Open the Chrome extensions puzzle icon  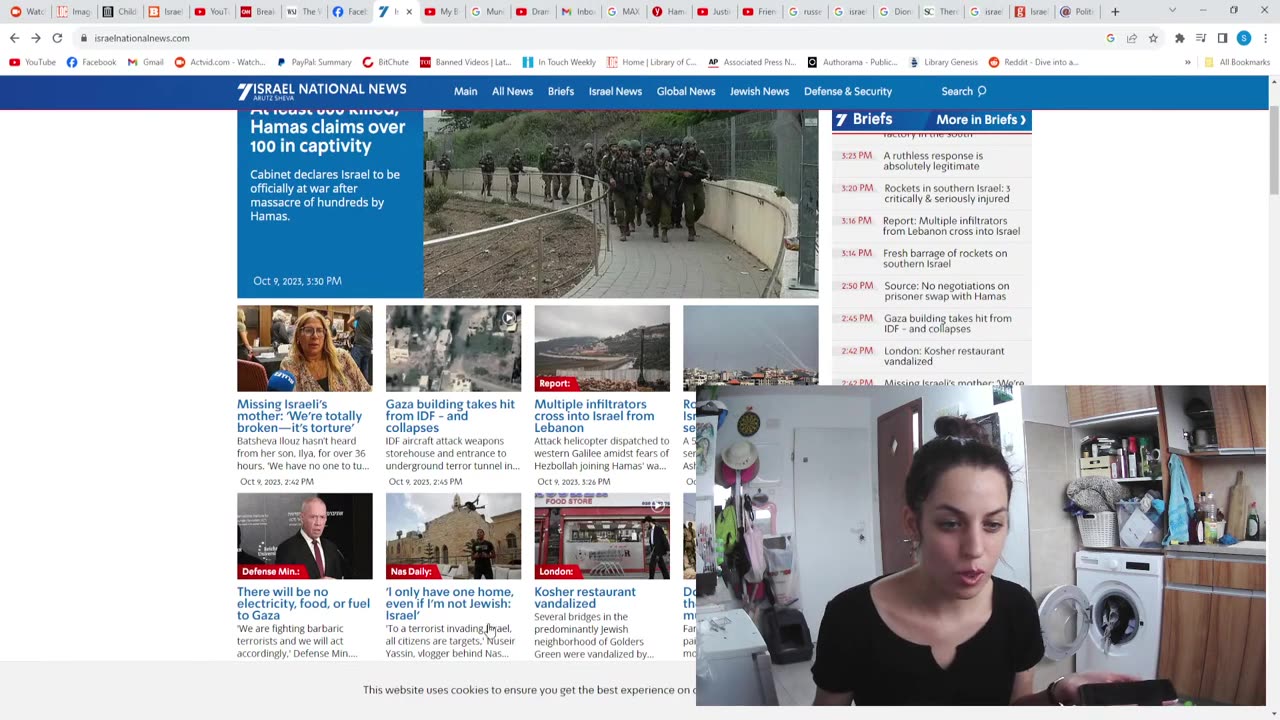[1180, 38]
